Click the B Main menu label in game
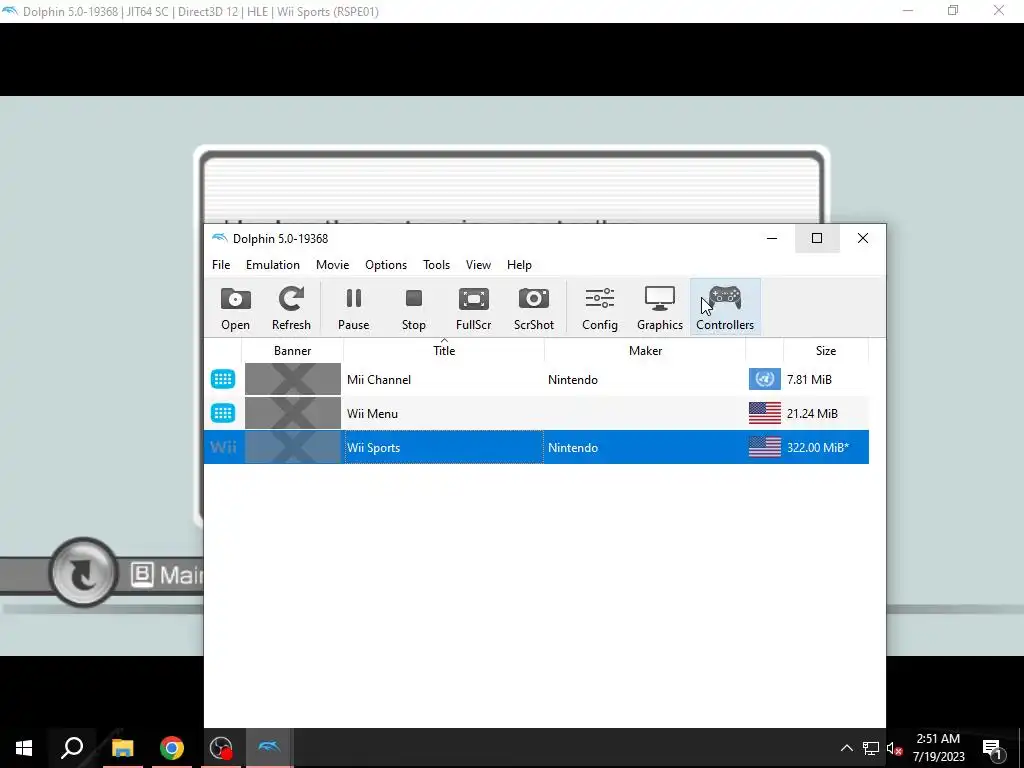 167,575
